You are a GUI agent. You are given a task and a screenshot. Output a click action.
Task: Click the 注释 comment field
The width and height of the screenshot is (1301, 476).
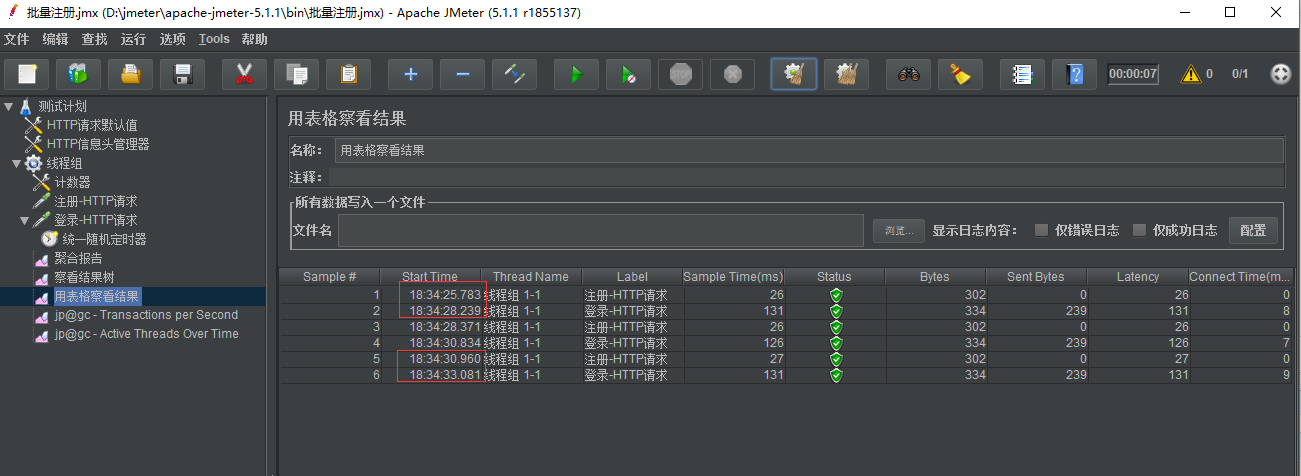tap(806, 177)
